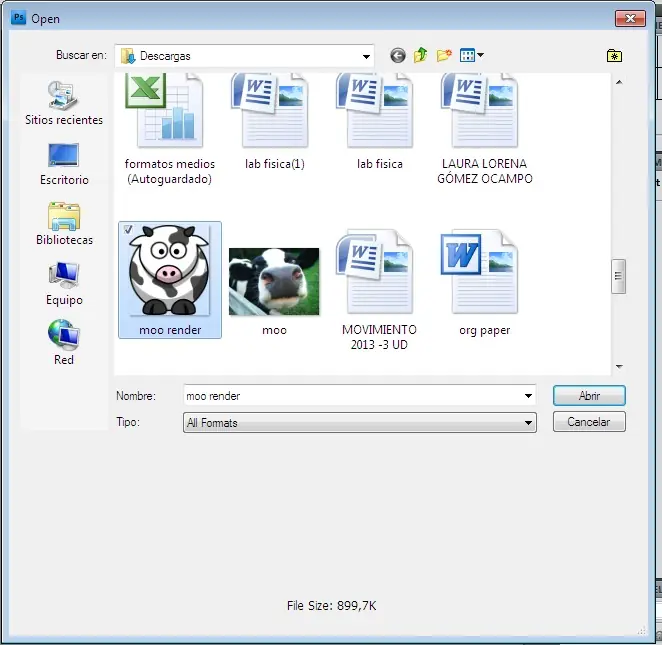Click the scrollbar down arrow
This screenshot has width=662, height=645.
tap(619, 366)
